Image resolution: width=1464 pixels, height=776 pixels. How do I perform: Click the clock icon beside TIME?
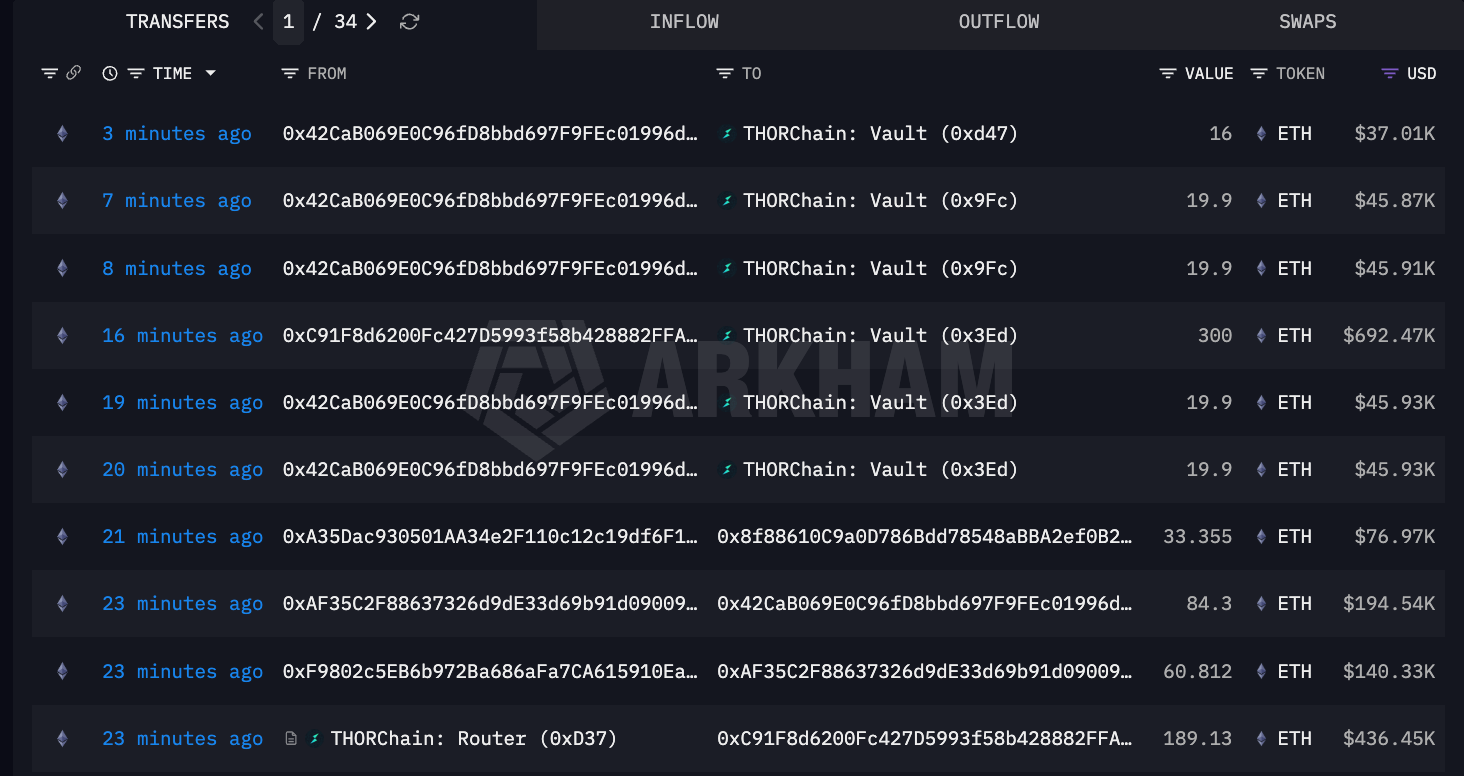pos(110,73)
